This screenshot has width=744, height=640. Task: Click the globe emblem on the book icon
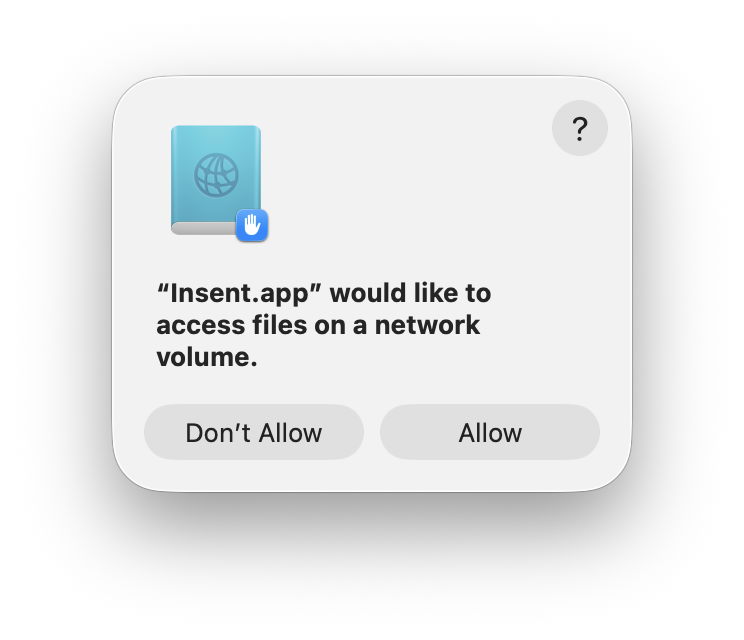[x=216, y=175]
